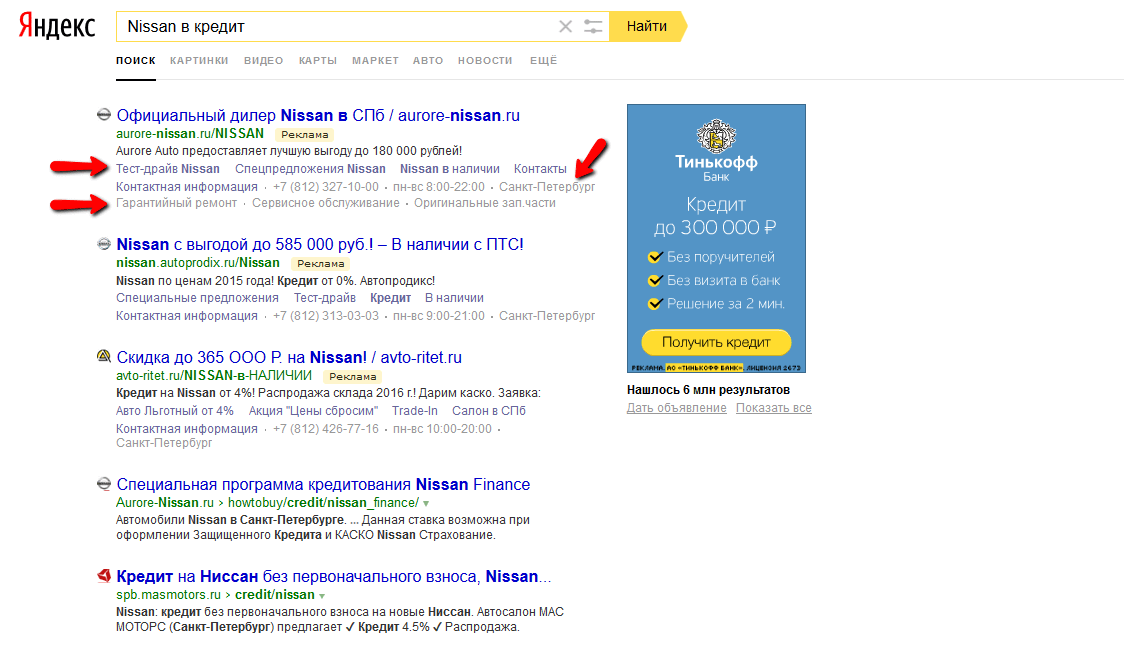Image resolution: width=1124 pixels, height=658 pixels.
Task: Open В наличии sitelink under autoprodix ad
Action: point(454,298)
